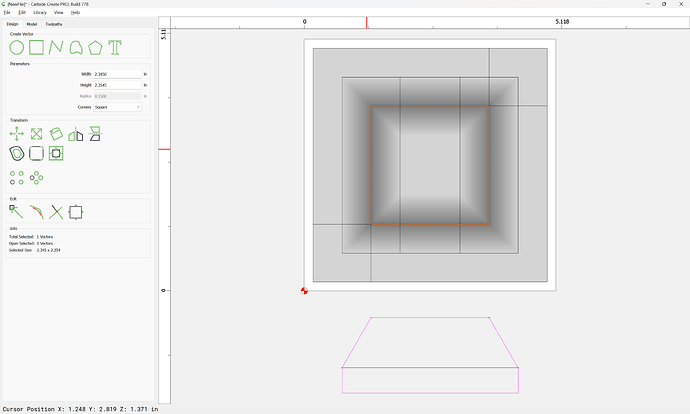The width and height of the screenshot is (690, 414).
Task: Switch to the Design tab
Action: (12, 24)
